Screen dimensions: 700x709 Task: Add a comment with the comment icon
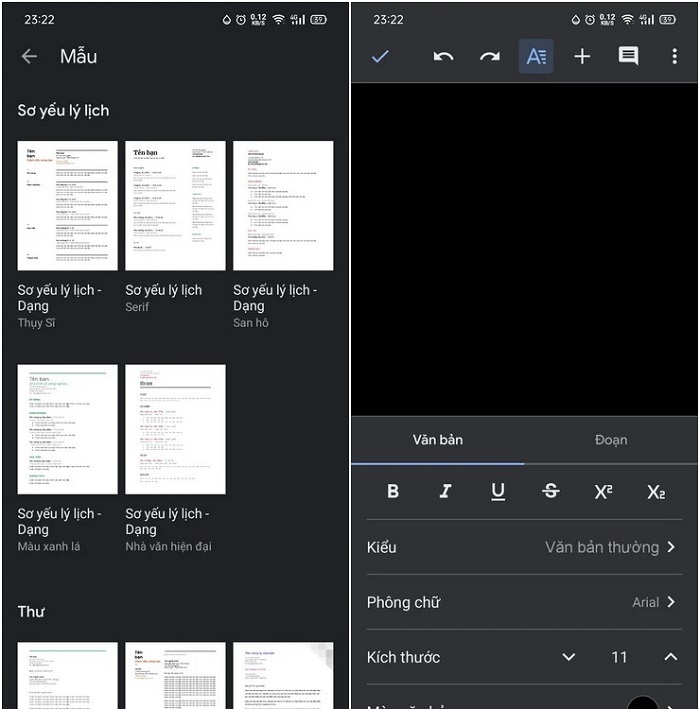[628, 56]
